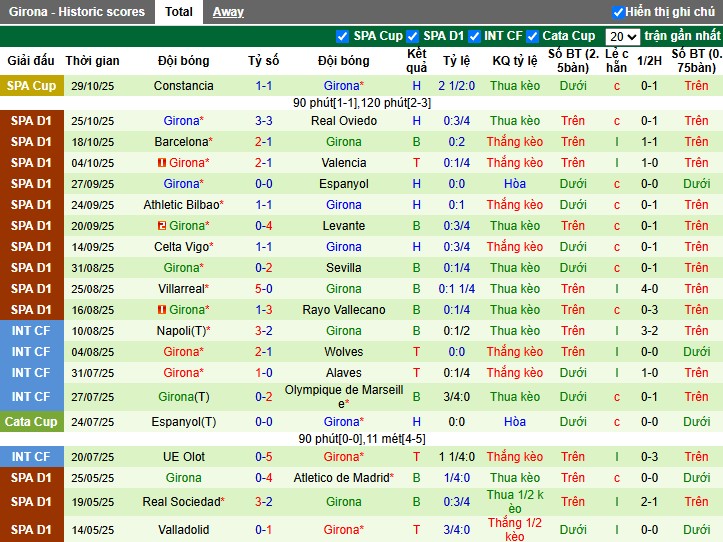Open Real Oviedo team link

[x=344, y=121]
